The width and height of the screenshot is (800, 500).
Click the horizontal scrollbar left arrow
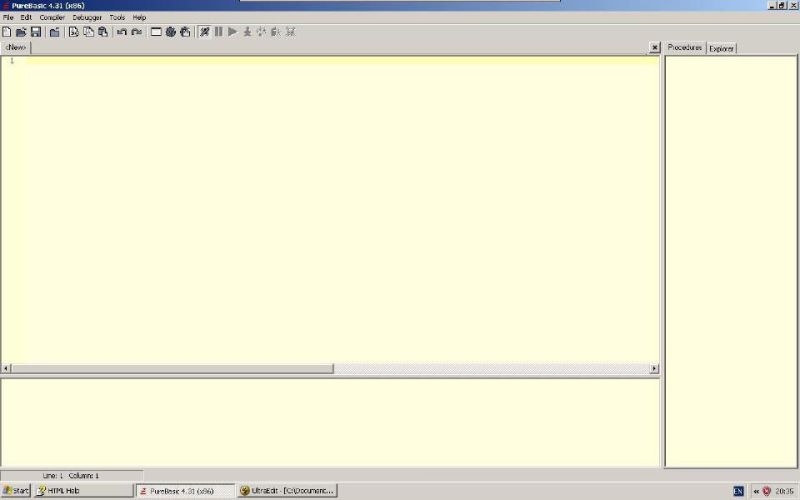pos(6,368)
